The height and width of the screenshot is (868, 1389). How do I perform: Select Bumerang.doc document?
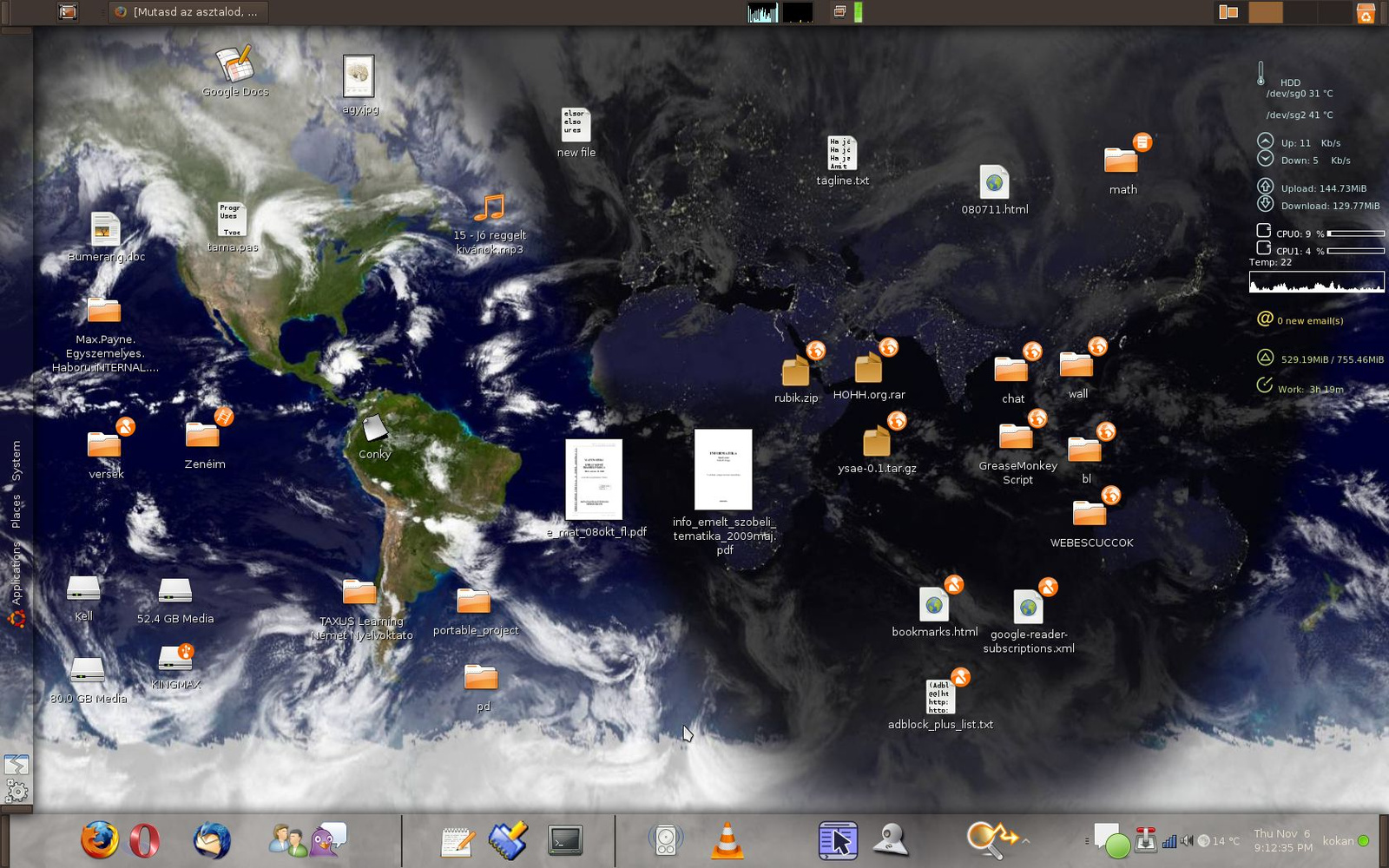(x=106, y=236)
